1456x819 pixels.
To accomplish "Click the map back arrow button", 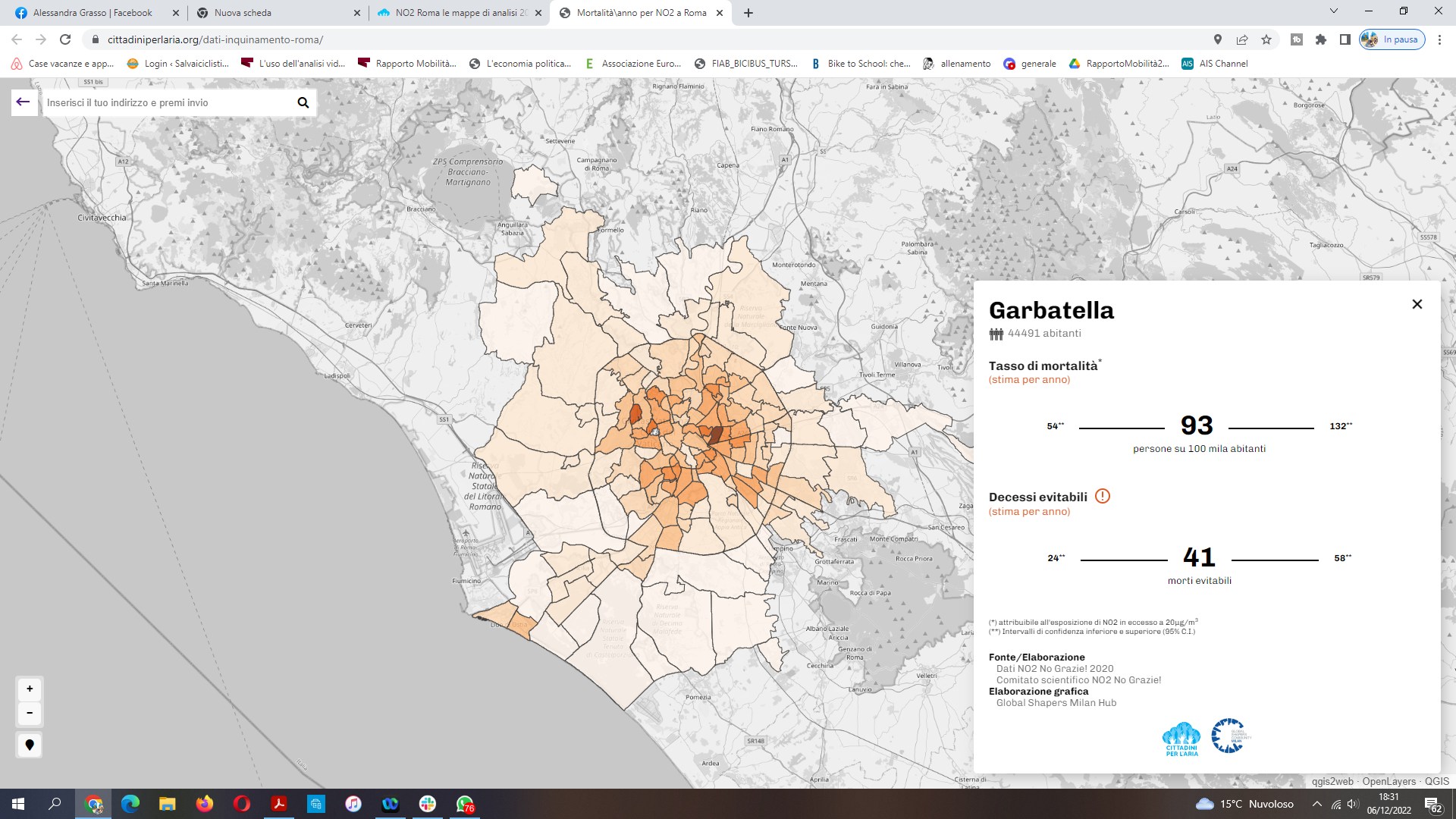I will click(24, 102).
